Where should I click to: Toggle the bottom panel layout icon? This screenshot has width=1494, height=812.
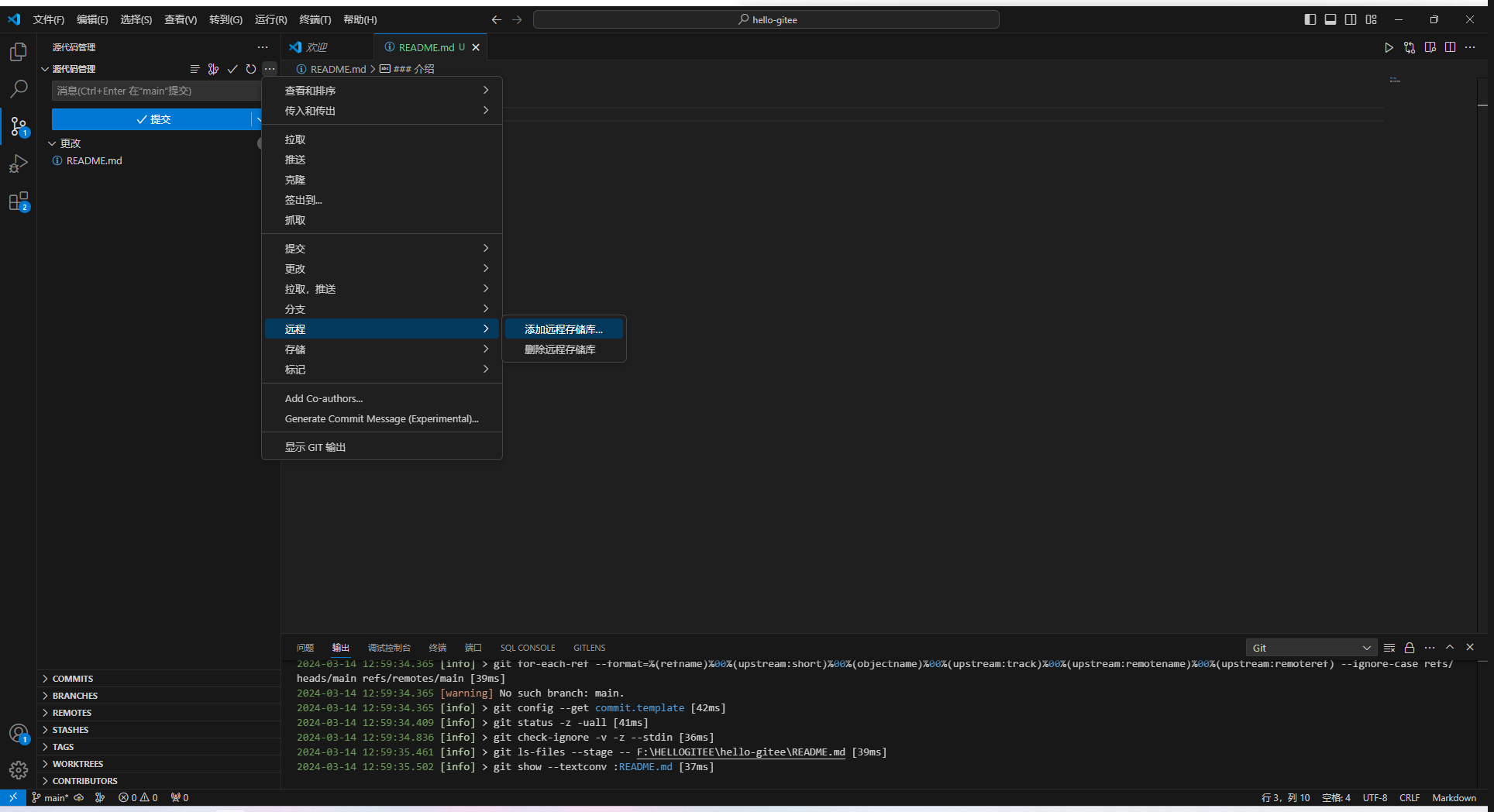[x=1330, y=19]
